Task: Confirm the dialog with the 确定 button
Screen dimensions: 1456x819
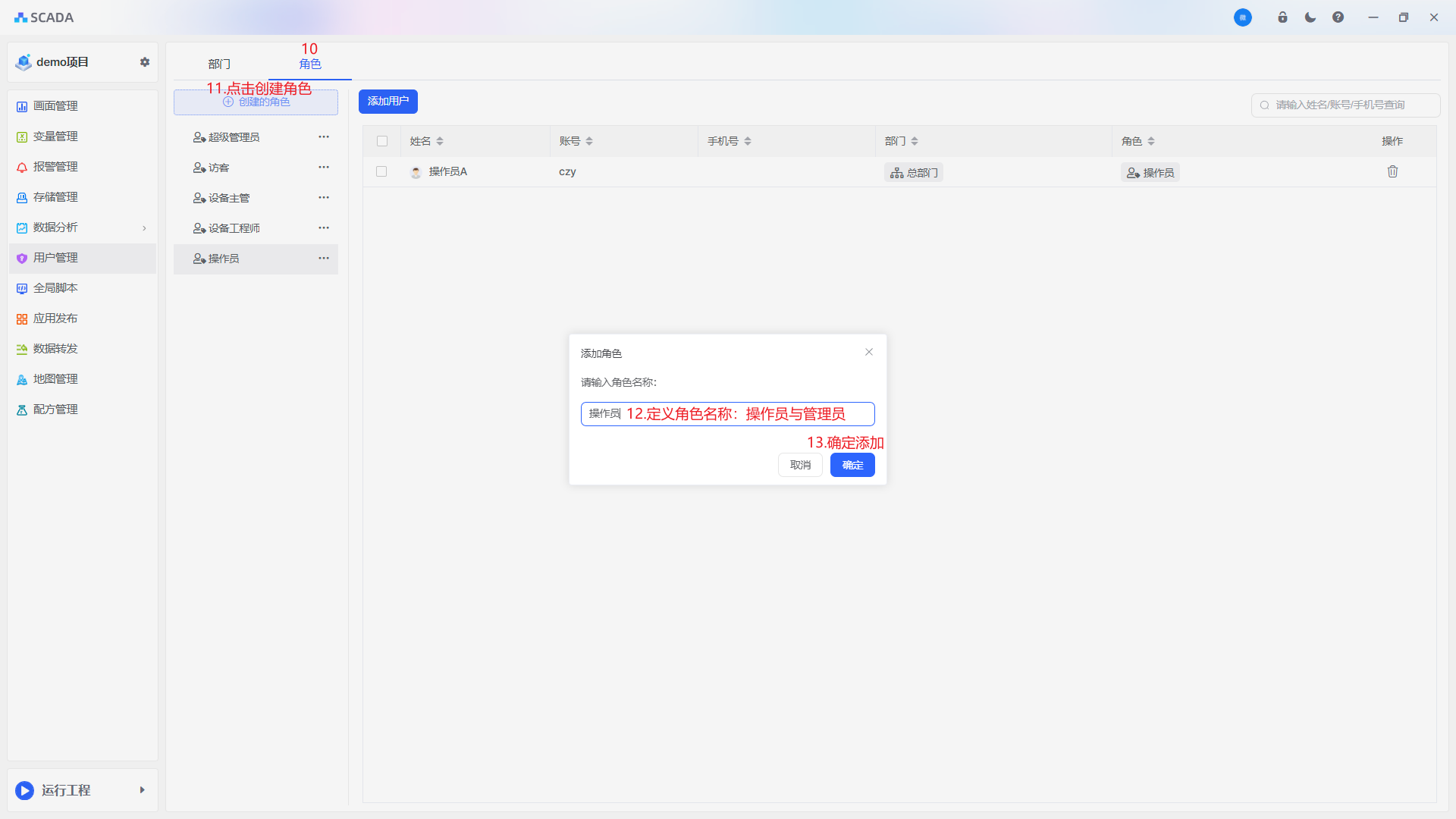Action: pyautogui.click(x=852, y=465)
